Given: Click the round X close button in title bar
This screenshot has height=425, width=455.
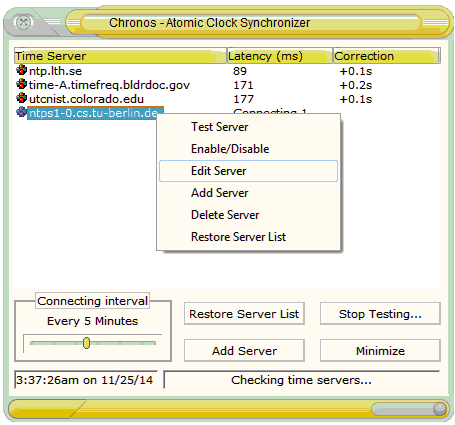Looking at the screenshot, I should point(23,23).
